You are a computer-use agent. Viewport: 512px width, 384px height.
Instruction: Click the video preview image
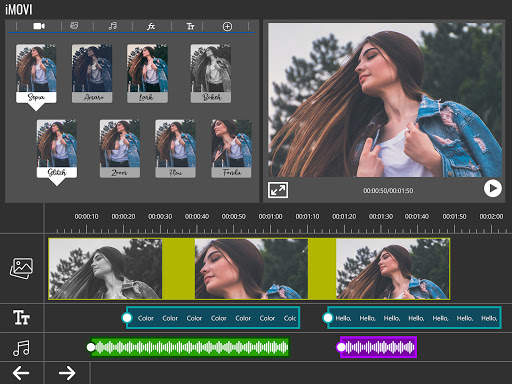(x=386, y=100)
